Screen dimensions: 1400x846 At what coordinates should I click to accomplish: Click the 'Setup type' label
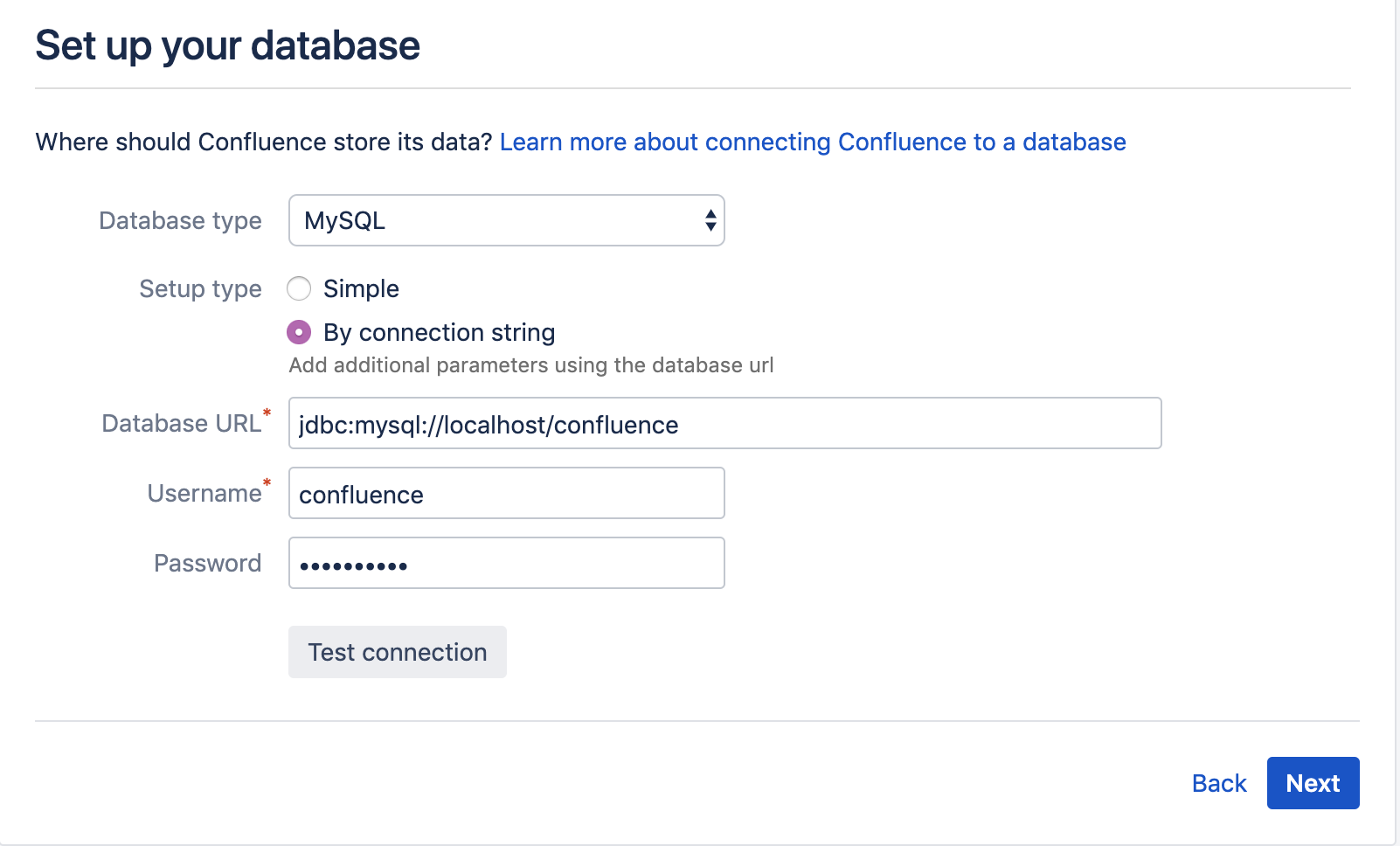200,288
